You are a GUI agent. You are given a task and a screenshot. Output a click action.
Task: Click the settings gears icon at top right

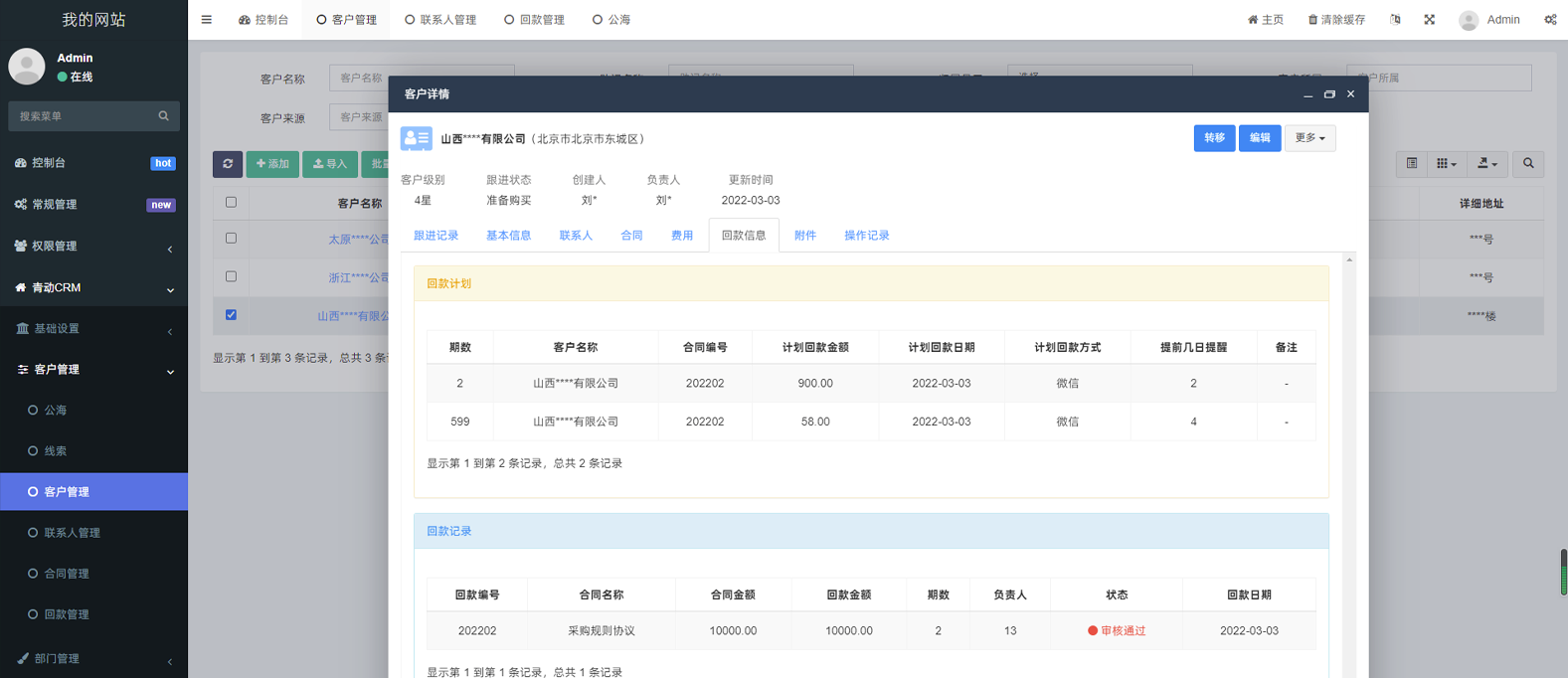click(x=1550, y=20)
